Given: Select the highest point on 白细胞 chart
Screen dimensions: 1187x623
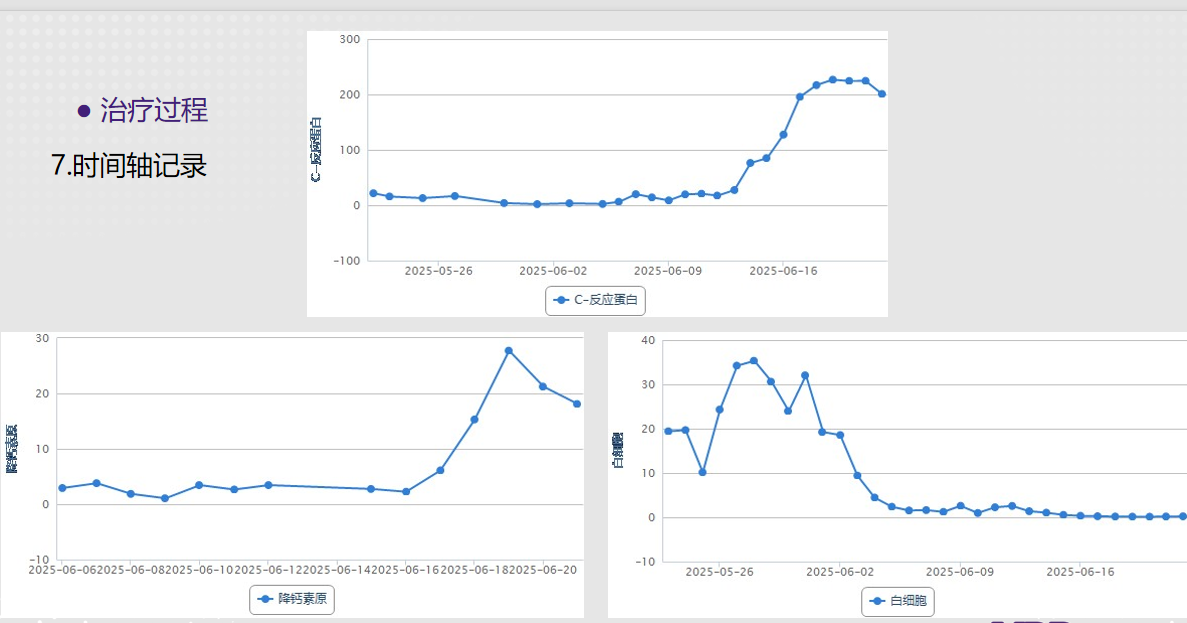Looking at the screenshot, I should click(754, 361).
